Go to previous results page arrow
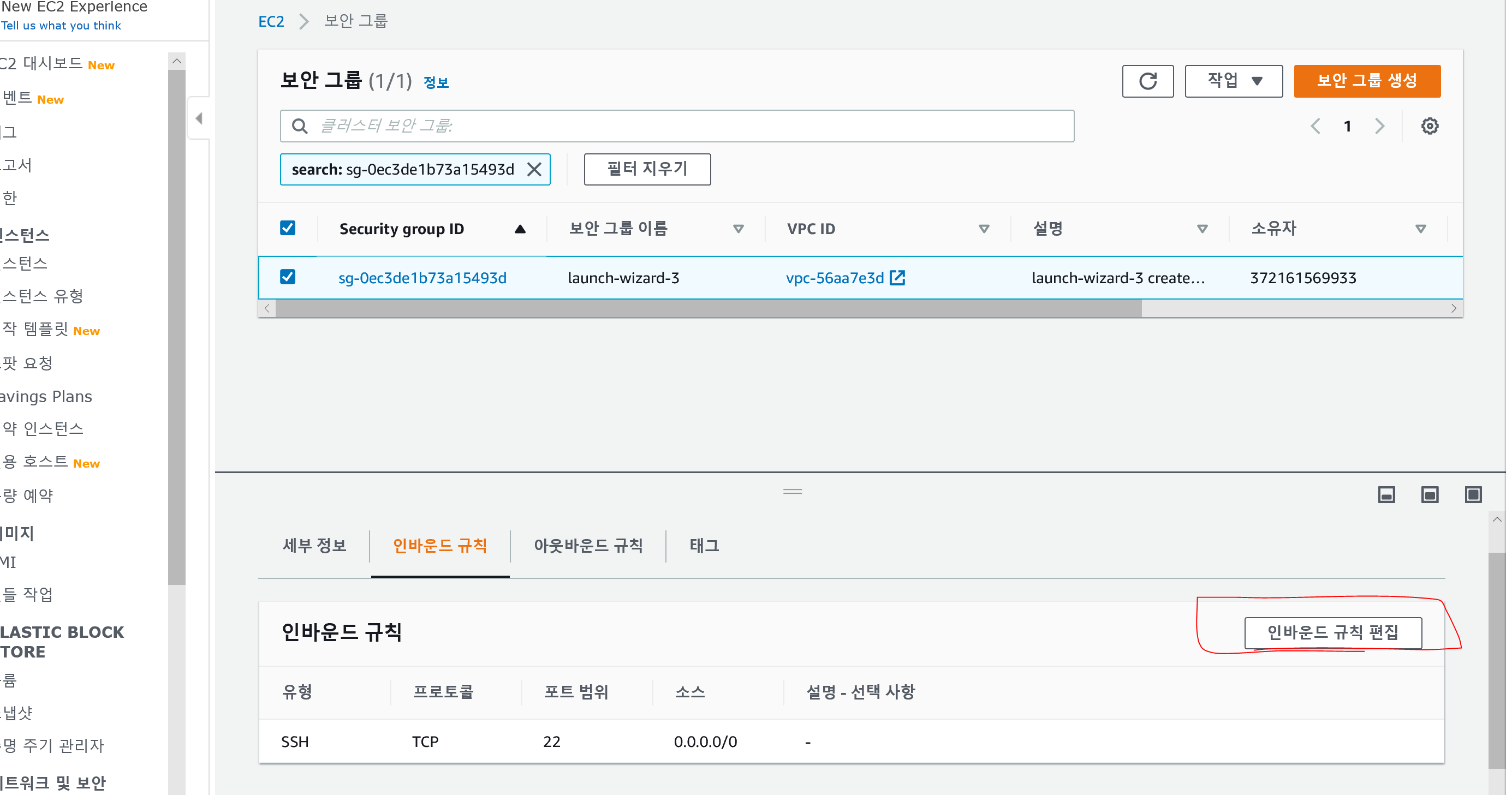 coord(1315,126)
